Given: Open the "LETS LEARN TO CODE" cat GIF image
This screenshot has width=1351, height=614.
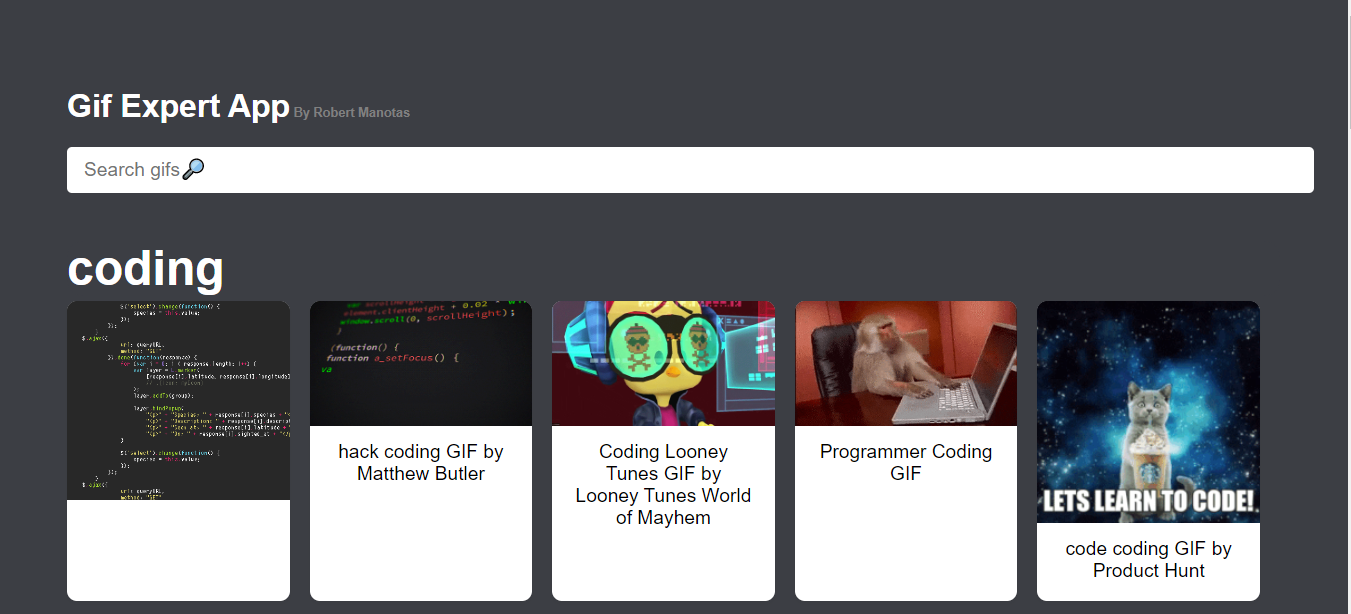Looking at the screenshot, I should pos(1148,412).
